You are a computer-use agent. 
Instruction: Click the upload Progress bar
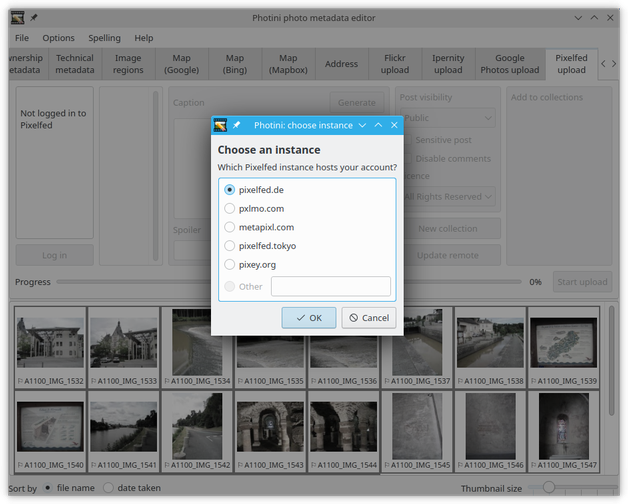[x=289, y=282]
